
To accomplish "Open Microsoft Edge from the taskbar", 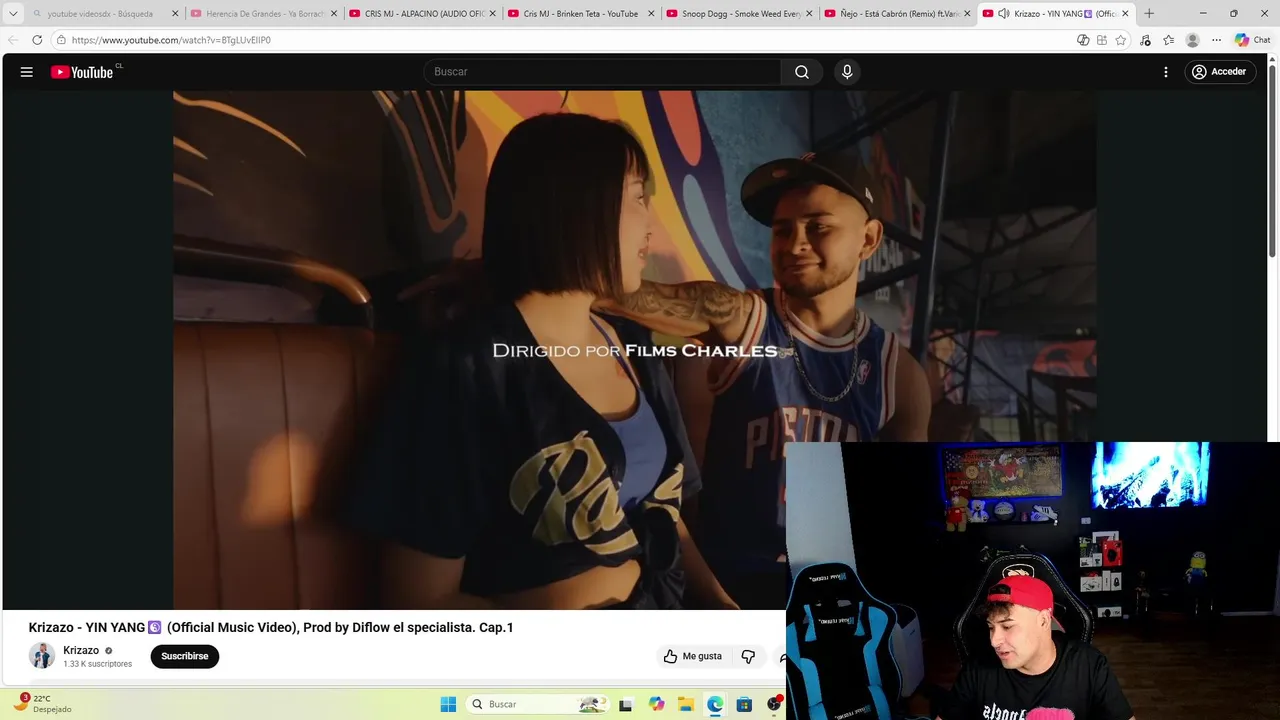I will (x=715, y=704).
